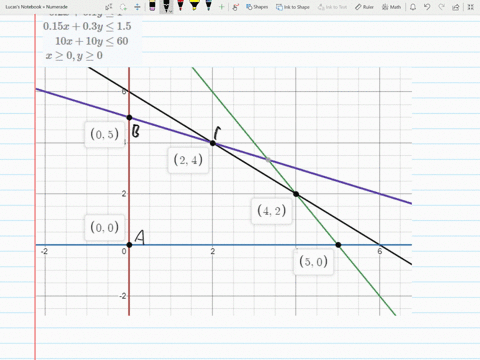Open notifications bell icon
Image resolution: width=480 pixels, height=360 pixels.
(x=413, y=7)
